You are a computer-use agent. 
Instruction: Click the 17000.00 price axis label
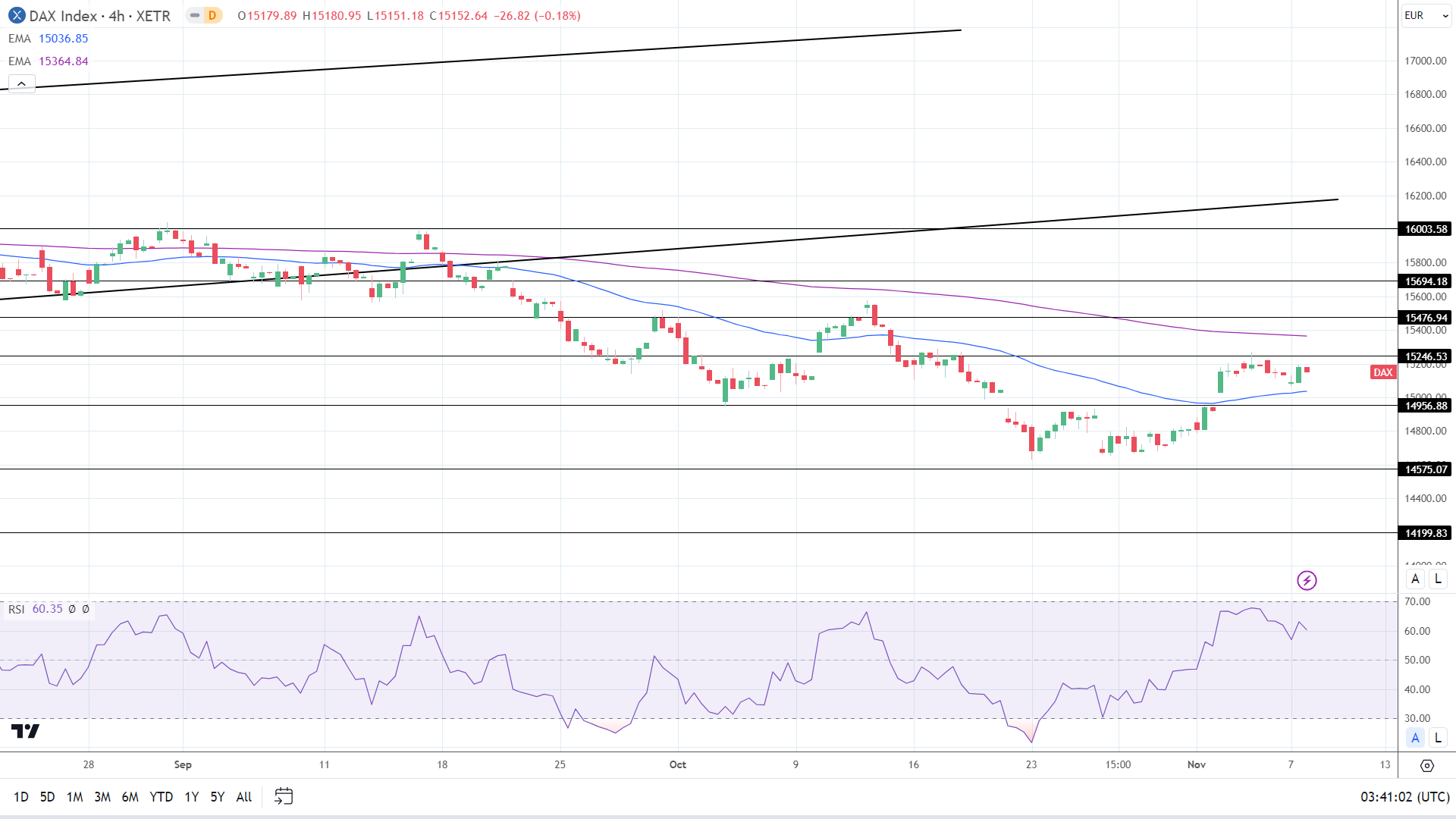coord(1426,61)
